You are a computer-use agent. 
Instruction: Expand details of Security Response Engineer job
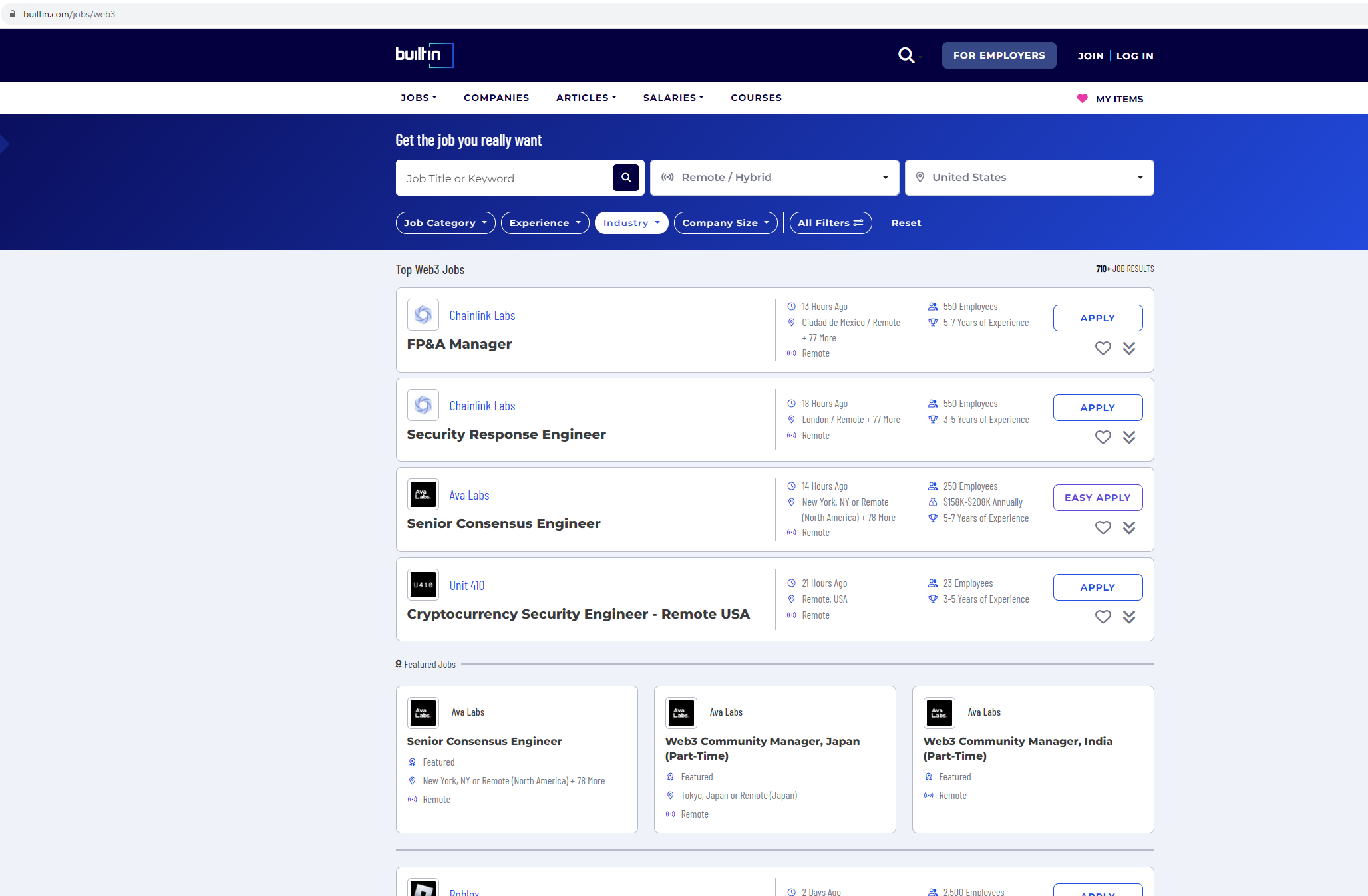(1130, 438)
